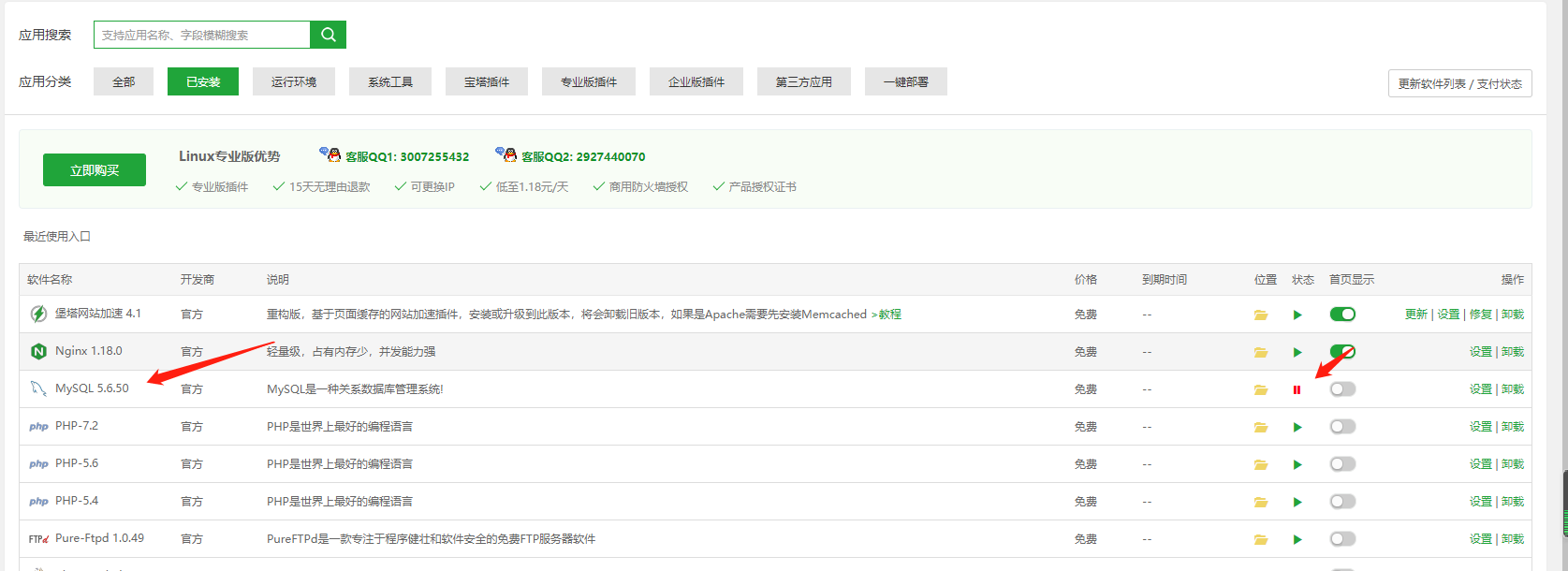Switch to 专业版插件 category
Viewport: 1568px width, 571px height.
pyautogui.click(x=589, y=81)
